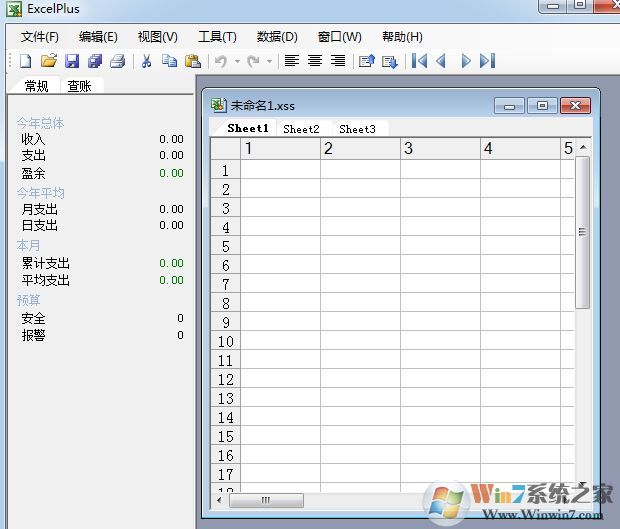Align text center

pyautogui.click(x=315, y=61)
